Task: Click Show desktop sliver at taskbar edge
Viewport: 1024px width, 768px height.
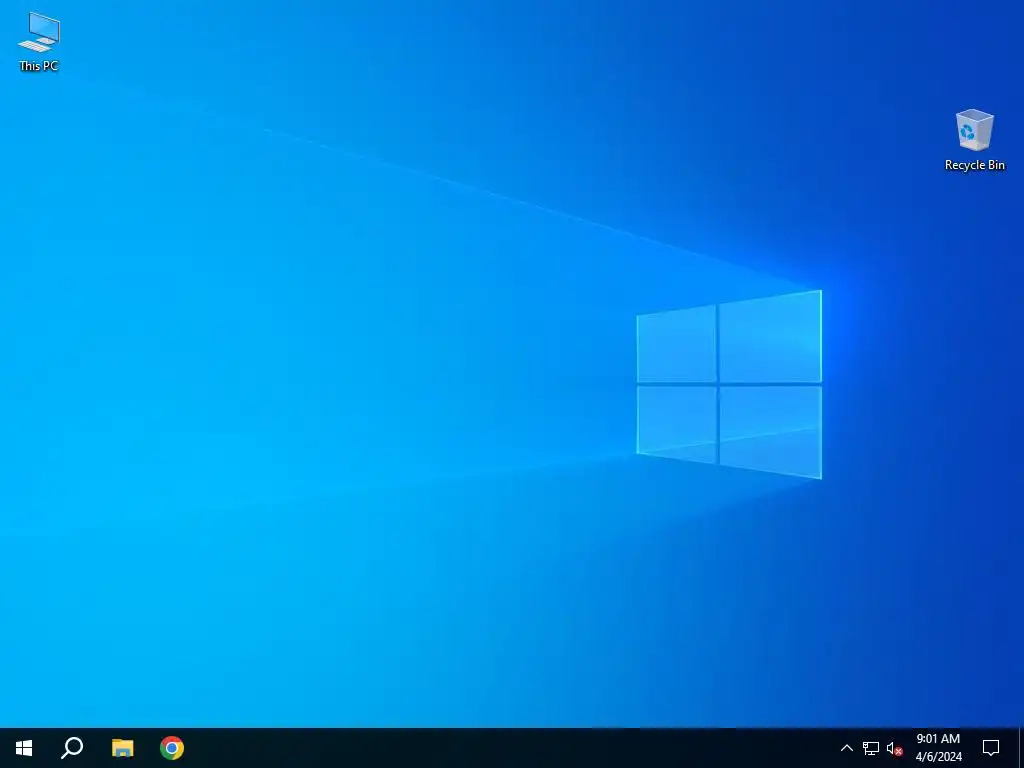Action: tap(1021, 748)
